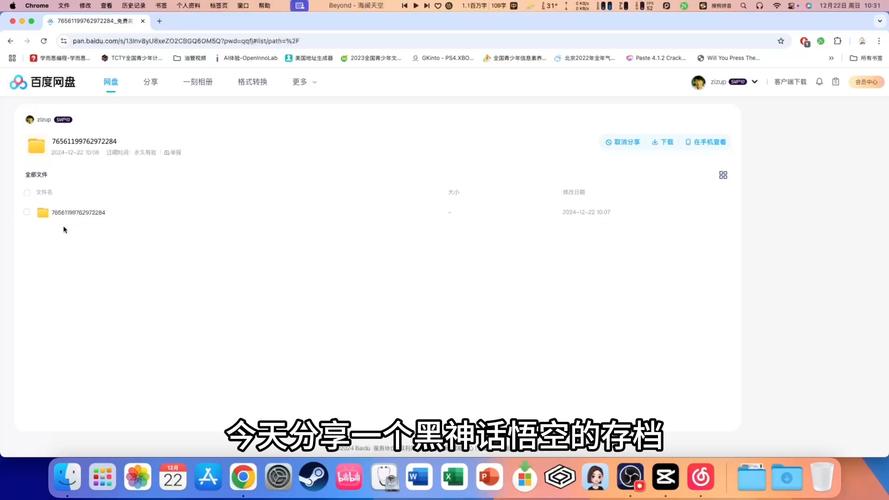This screenshot has height=500, width=889.
Task: Open folder 76561199762972284 in the file list
Action: coord(78,213)
